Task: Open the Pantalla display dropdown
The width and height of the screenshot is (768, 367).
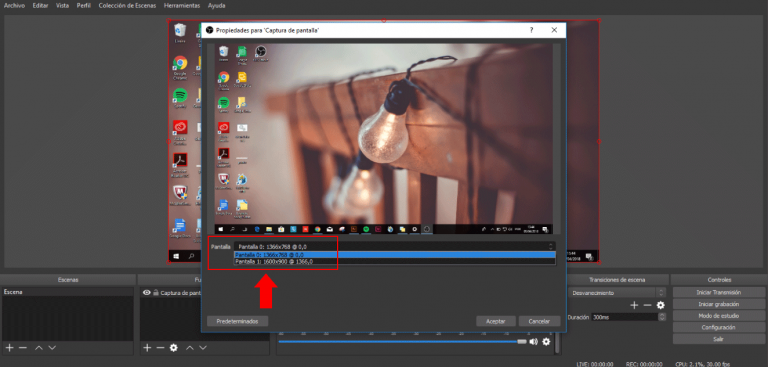Action: [395, 246]
